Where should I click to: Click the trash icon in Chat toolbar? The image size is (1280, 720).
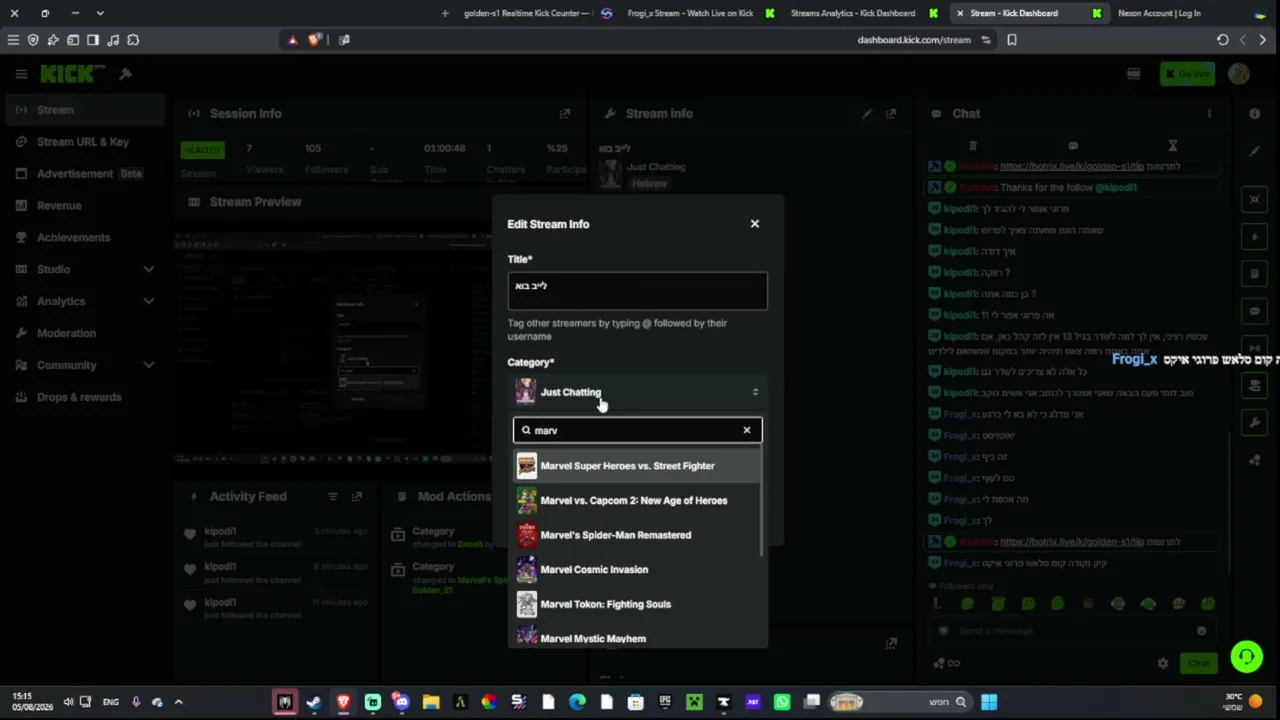click(x=973, y=146)
